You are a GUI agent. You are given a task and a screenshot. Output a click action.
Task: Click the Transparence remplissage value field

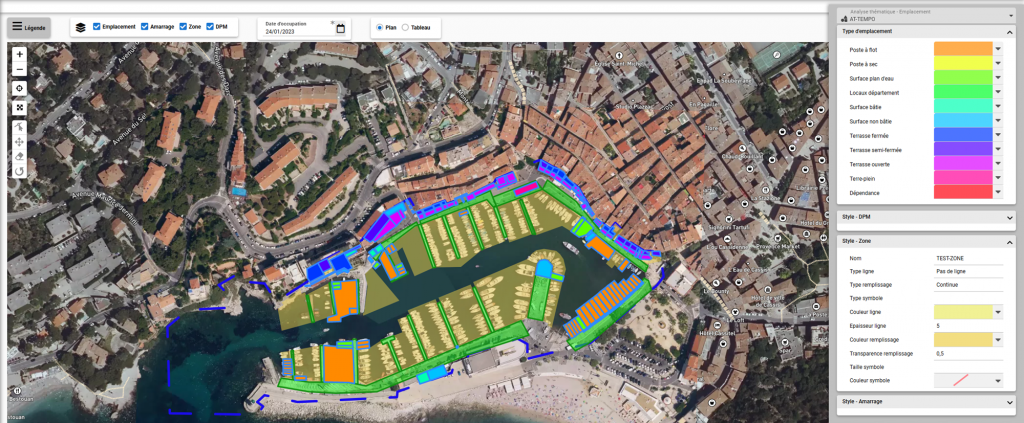[x=968, y=353]
